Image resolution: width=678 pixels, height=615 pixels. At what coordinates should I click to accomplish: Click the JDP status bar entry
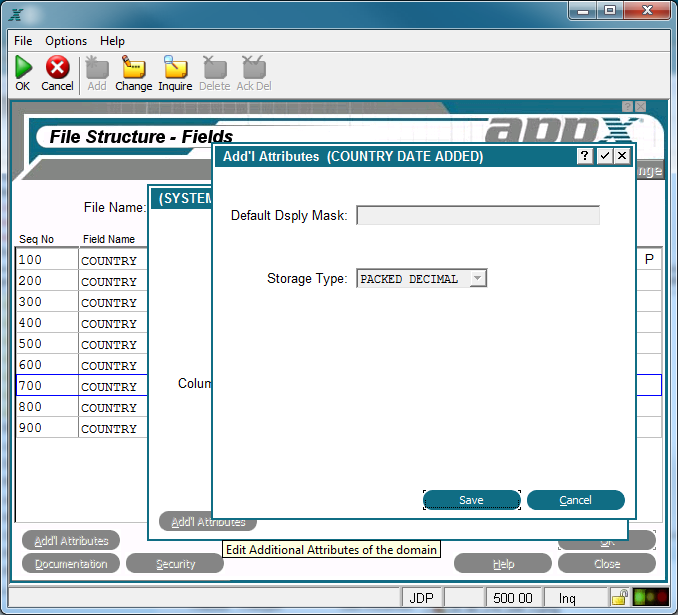pyautogui.click(x=421, y=598)
